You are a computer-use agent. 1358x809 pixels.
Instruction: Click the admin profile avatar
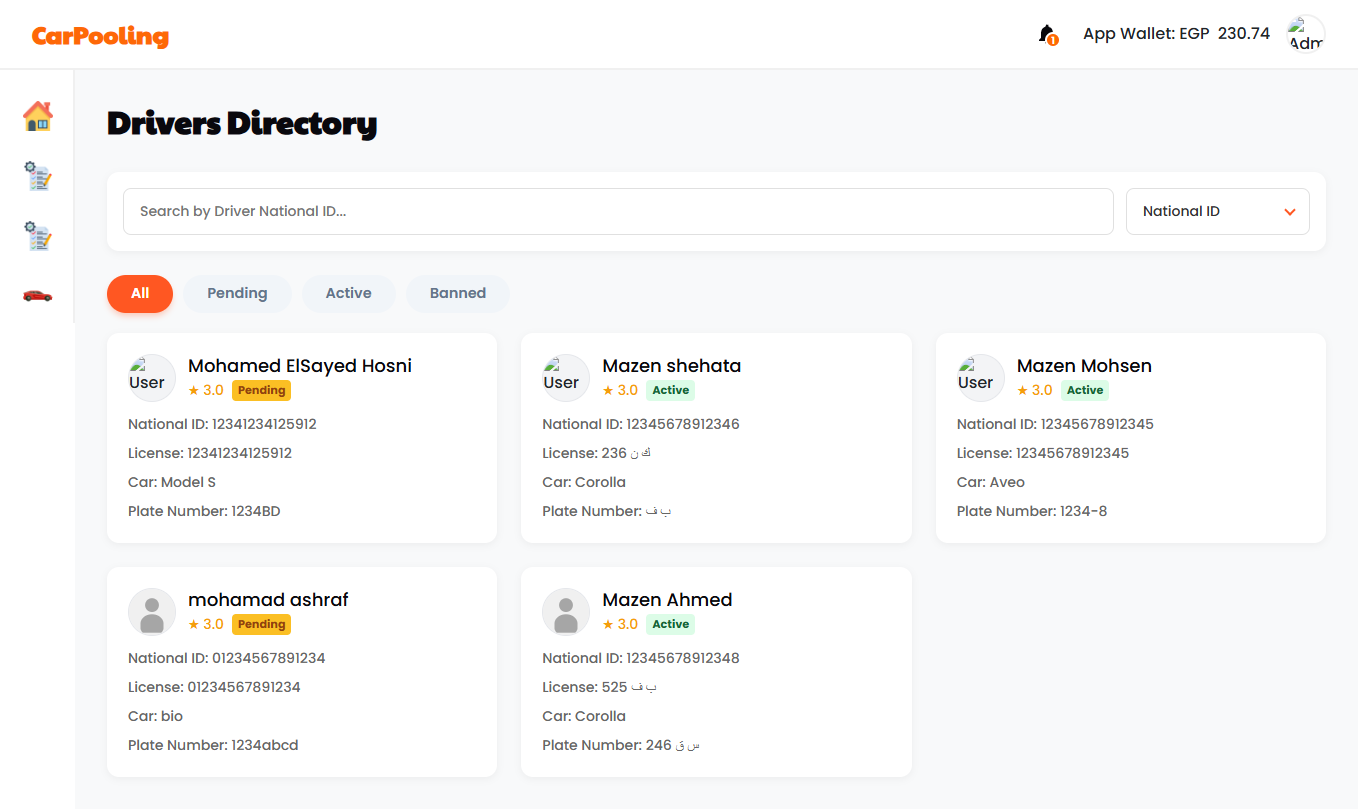(x=1305, y=34)
